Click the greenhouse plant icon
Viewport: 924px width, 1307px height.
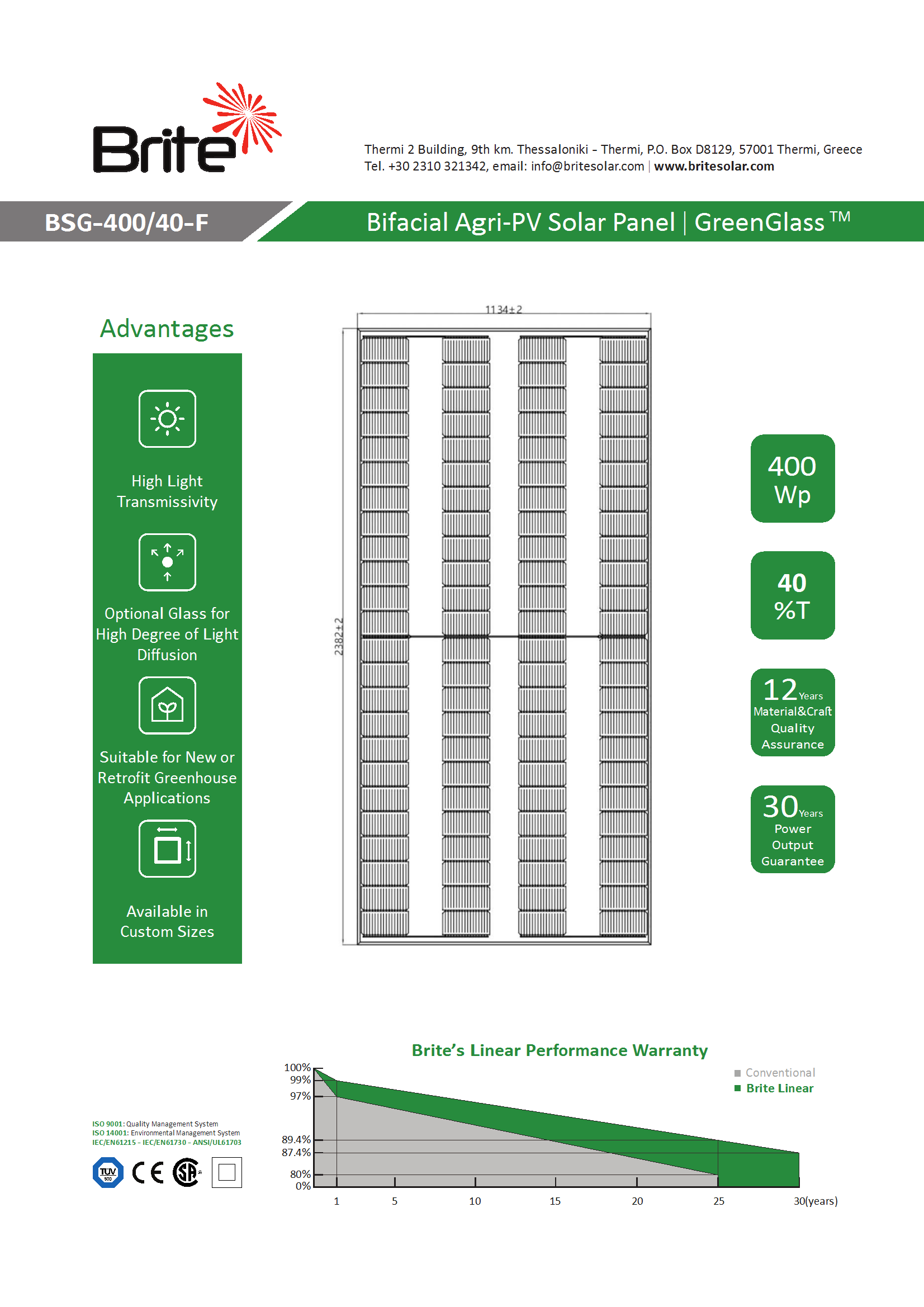tap(167, 706)
